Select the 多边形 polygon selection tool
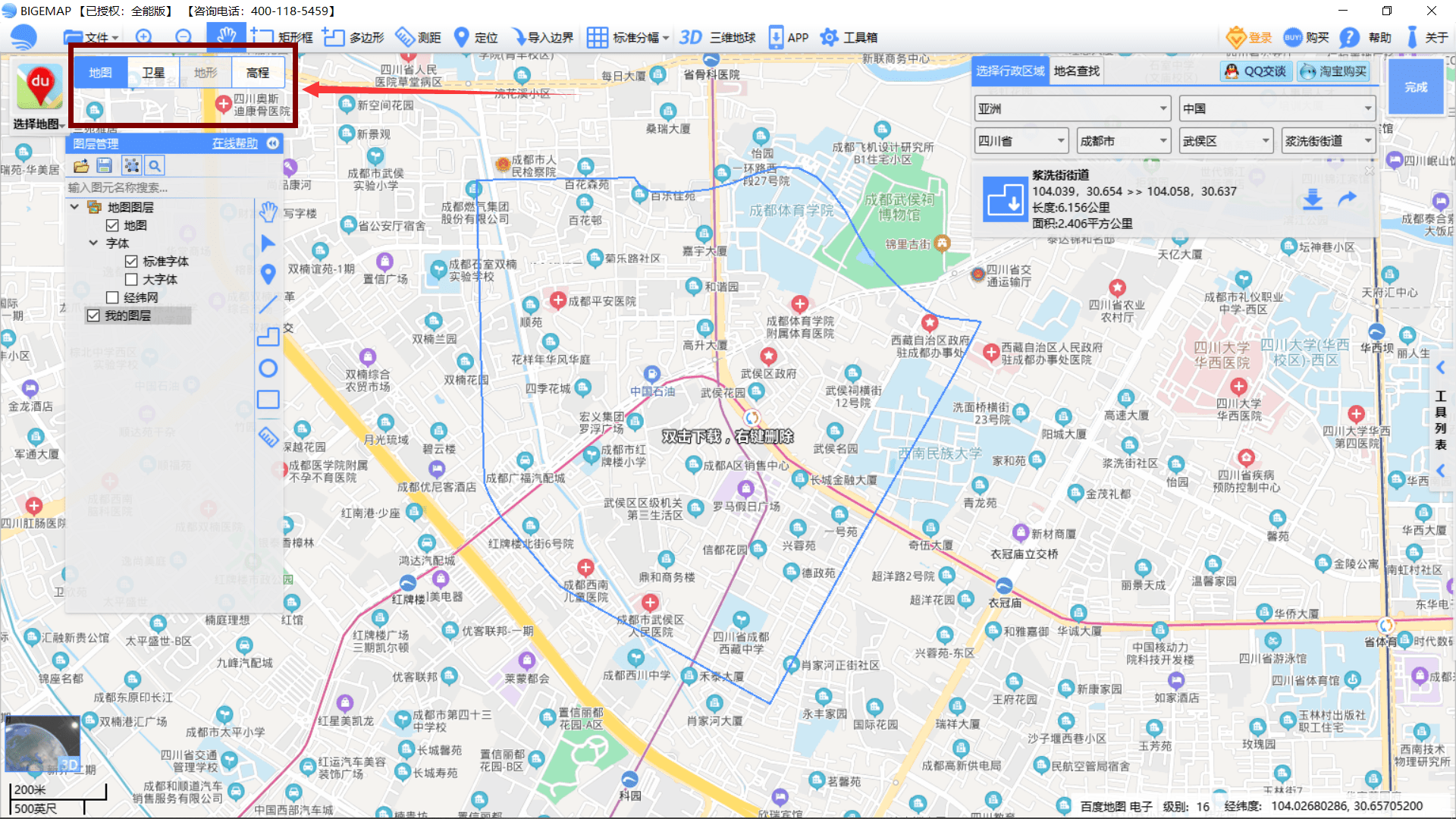This screenshot has height=819, width=1456. click(353, 37)
